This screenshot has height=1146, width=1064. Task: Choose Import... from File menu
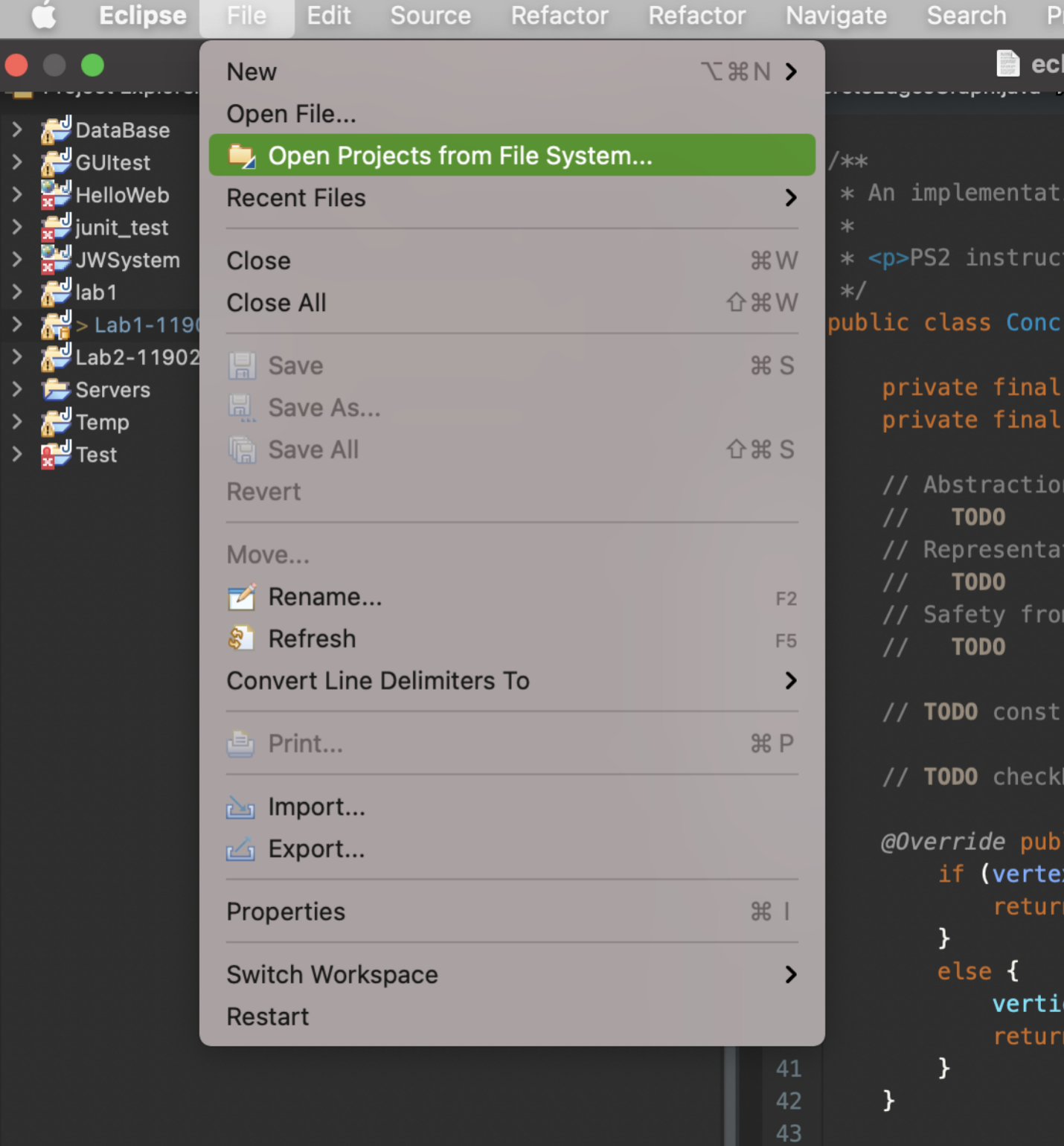pos(512,807)
